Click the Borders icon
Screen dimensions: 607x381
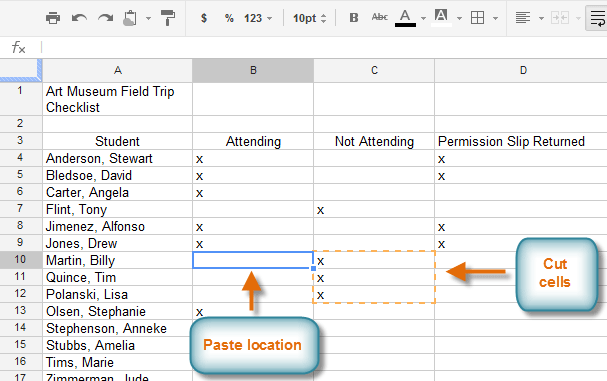477,18
